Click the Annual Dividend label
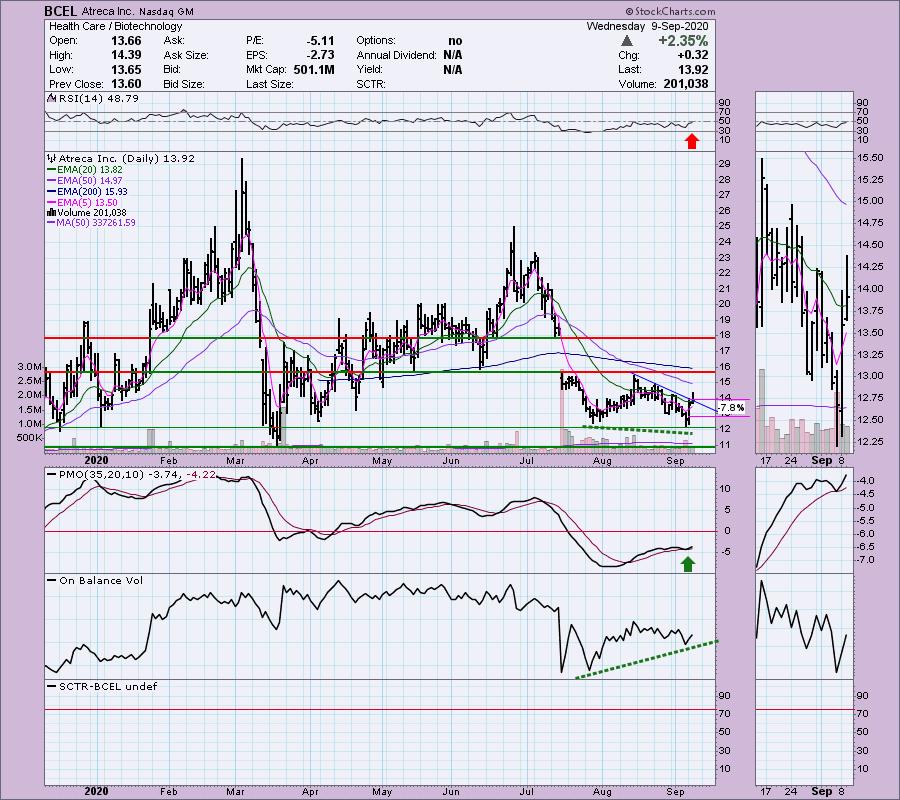This screenshot has width=900, height=800. [x=396, y=55]
